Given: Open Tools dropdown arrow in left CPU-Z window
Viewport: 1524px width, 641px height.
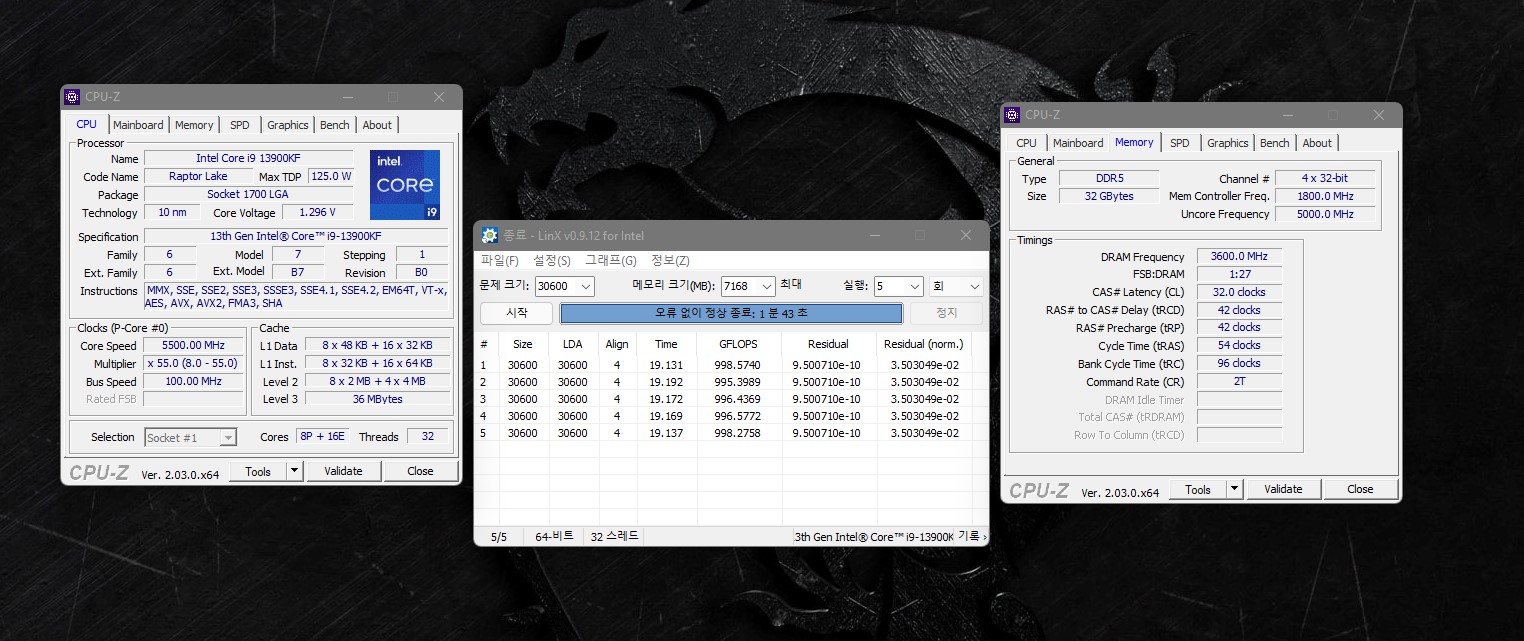Looking at the screenshot, I should 295,471.
